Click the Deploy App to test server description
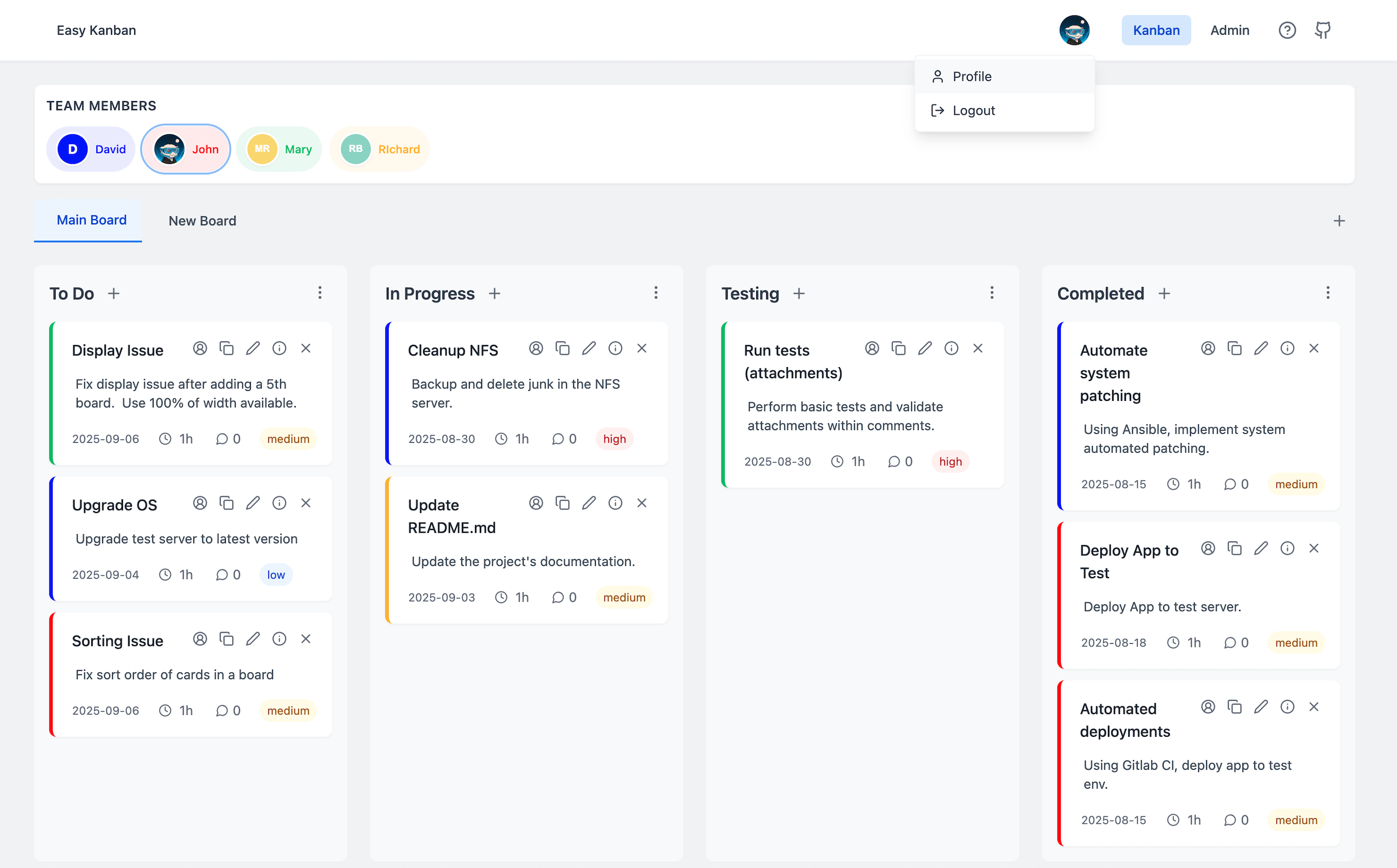Viewport: 1397px width, 868px height. point(1162,607)
